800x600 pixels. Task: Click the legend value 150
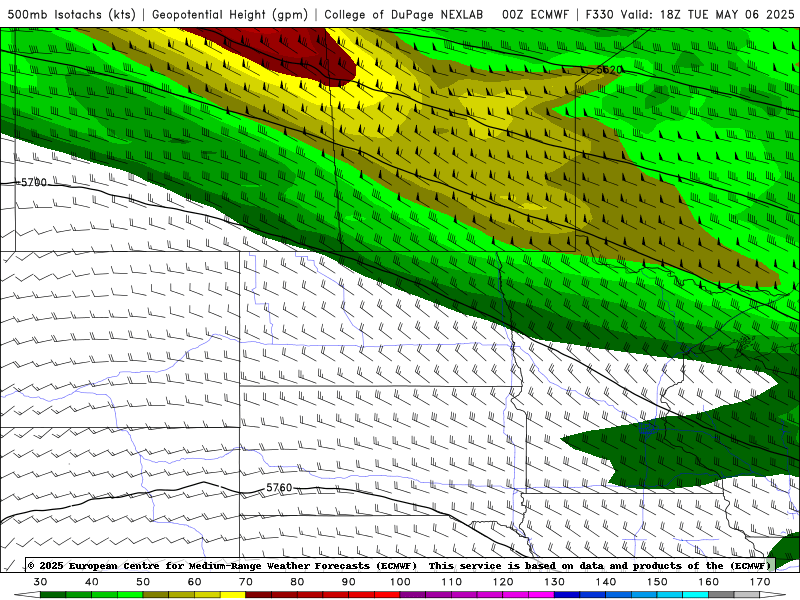[x=657, y=582]
